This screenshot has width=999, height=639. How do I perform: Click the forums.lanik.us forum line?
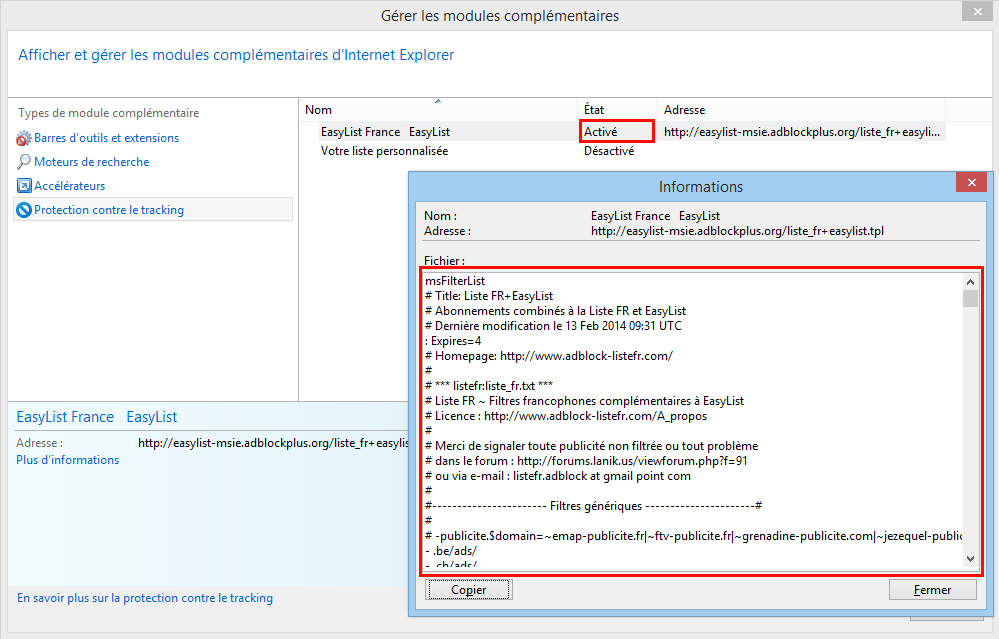tap(586, 461)
